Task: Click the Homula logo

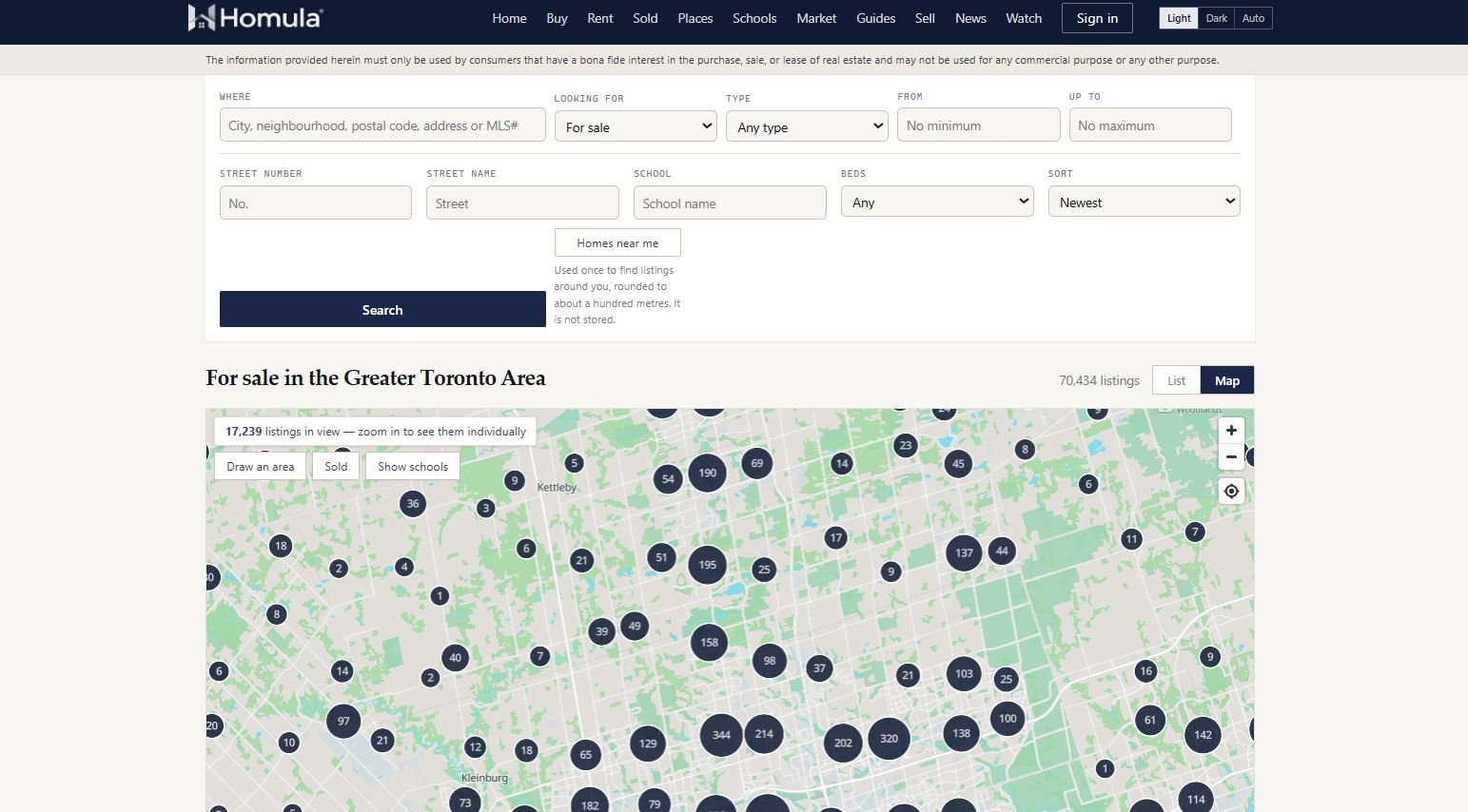Action: (255, 17)
